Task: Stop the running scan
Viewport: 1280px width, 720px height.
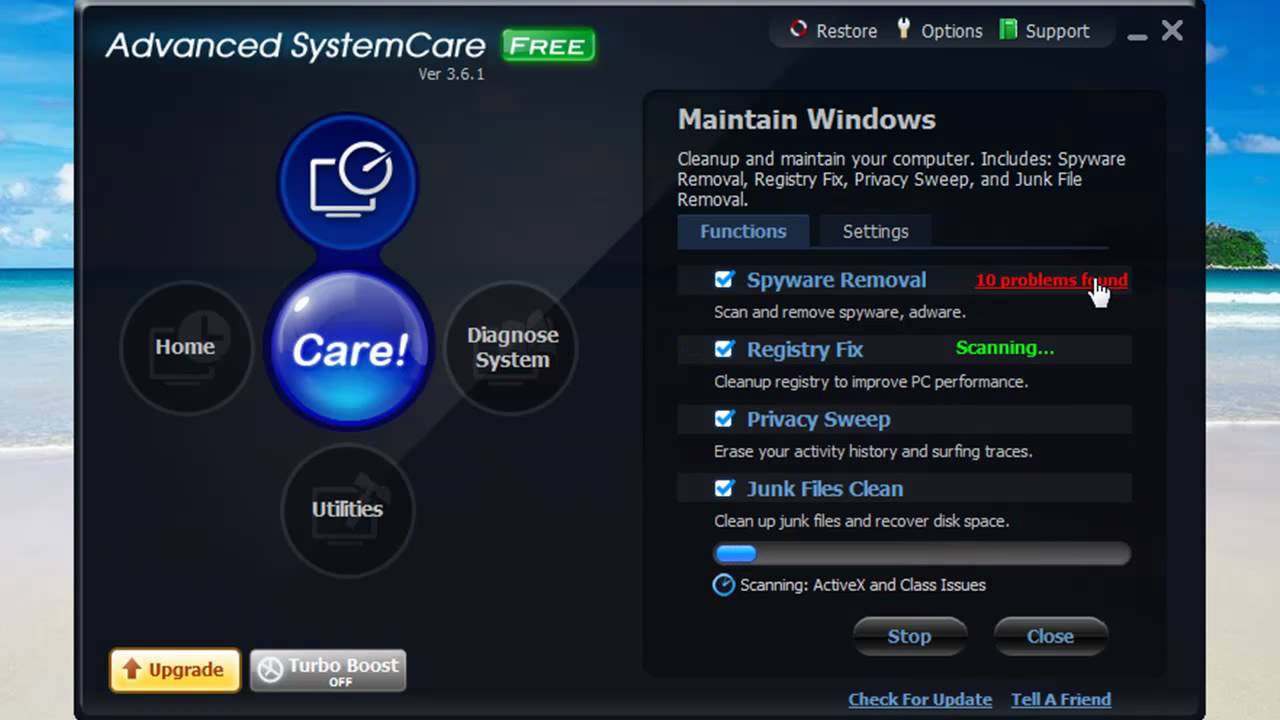Action: 909,636
